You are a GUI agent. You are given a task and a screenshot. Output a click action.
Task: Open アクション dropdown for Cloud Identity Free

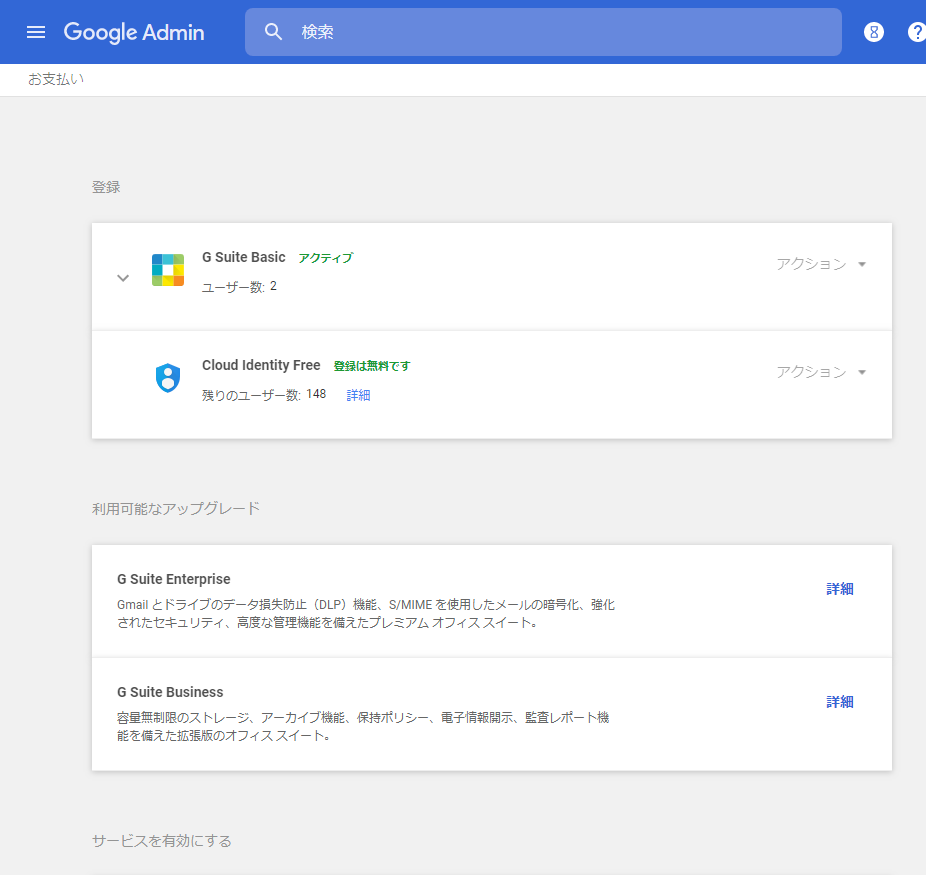click(x=821, y=372)
